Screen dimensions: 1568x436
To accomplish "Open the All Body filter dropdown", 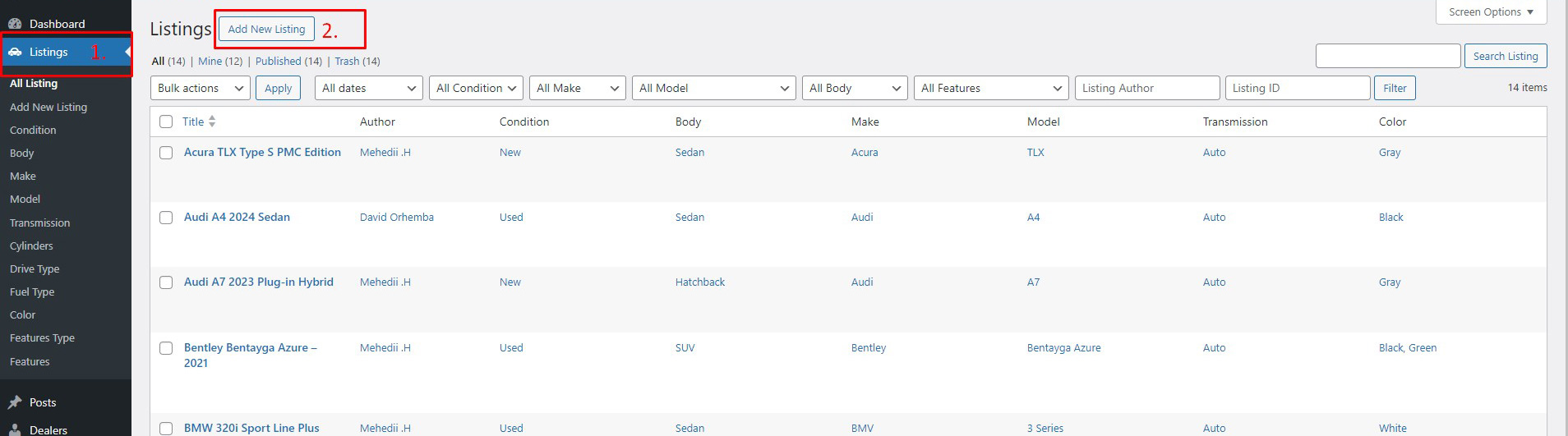I will (x=855, y=88).
